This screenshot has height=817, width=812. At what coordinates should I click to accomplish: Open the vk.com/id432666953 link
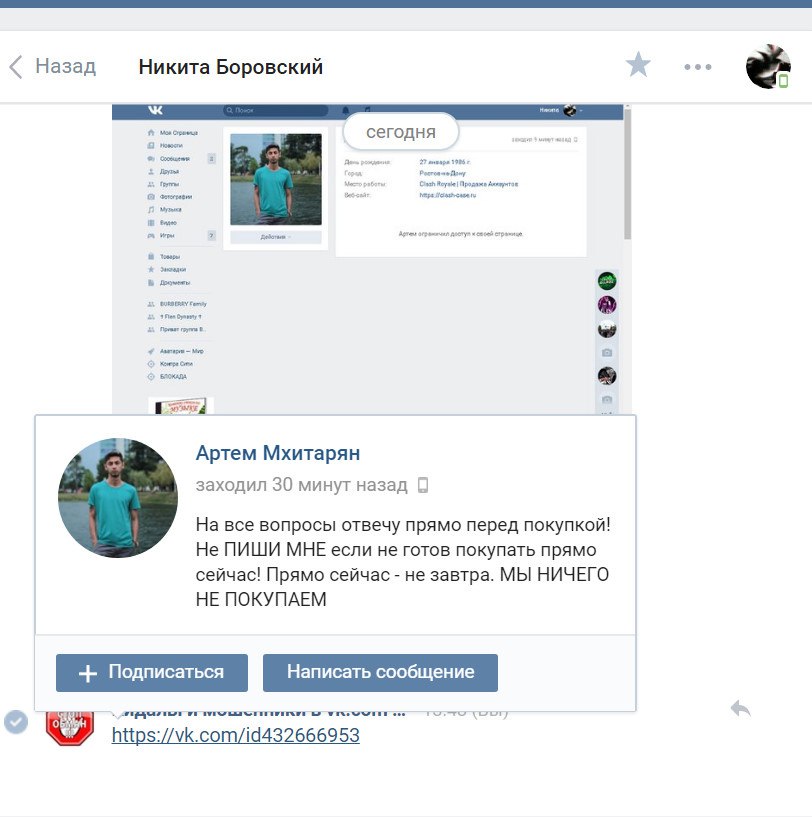click(235, 736)
